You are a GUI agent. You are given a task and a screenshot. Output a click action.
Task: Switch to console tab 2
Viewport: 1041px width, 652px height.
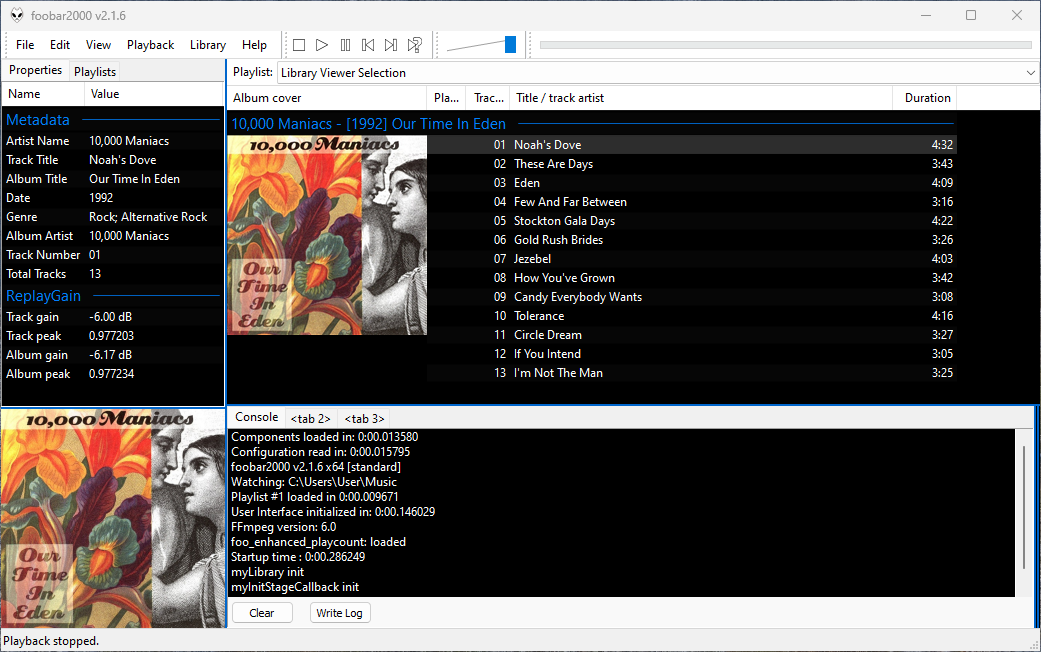(x=310, y=418)
